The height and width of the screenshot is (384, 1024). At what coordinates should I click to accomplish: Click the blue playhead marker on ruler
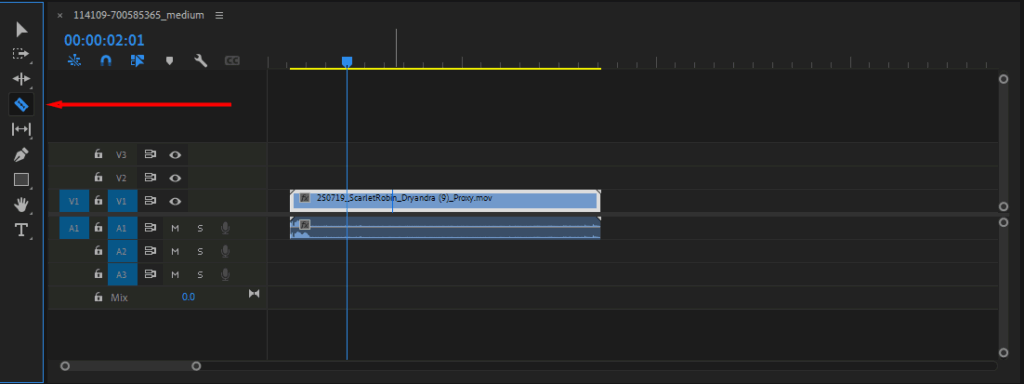click(x=347, y=61)
